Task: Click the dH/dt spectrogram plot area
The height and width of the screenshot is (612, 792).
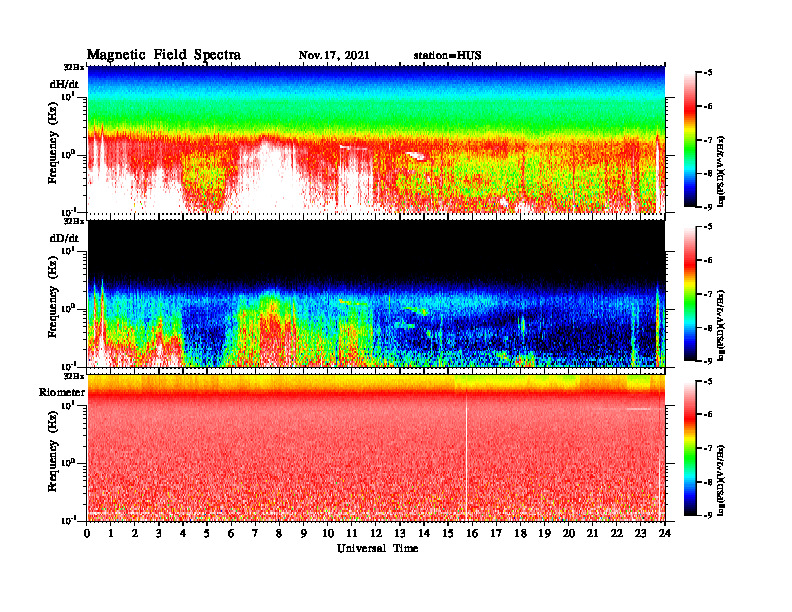Action: pos(376,139)
